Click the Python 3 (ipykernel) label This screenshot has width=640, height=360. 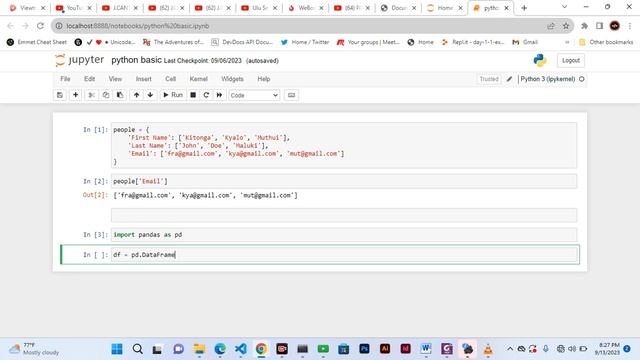[547, 79]
